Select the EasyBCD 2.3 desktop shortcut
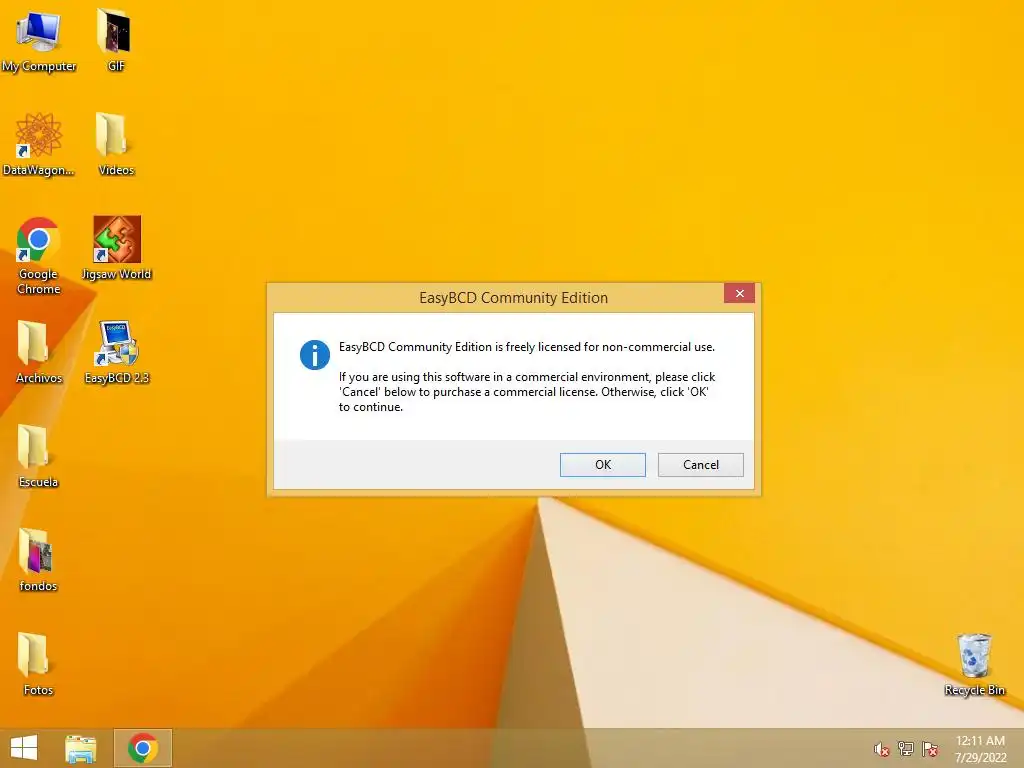This screenshot has height=768, width=1024. pos(117,353)
